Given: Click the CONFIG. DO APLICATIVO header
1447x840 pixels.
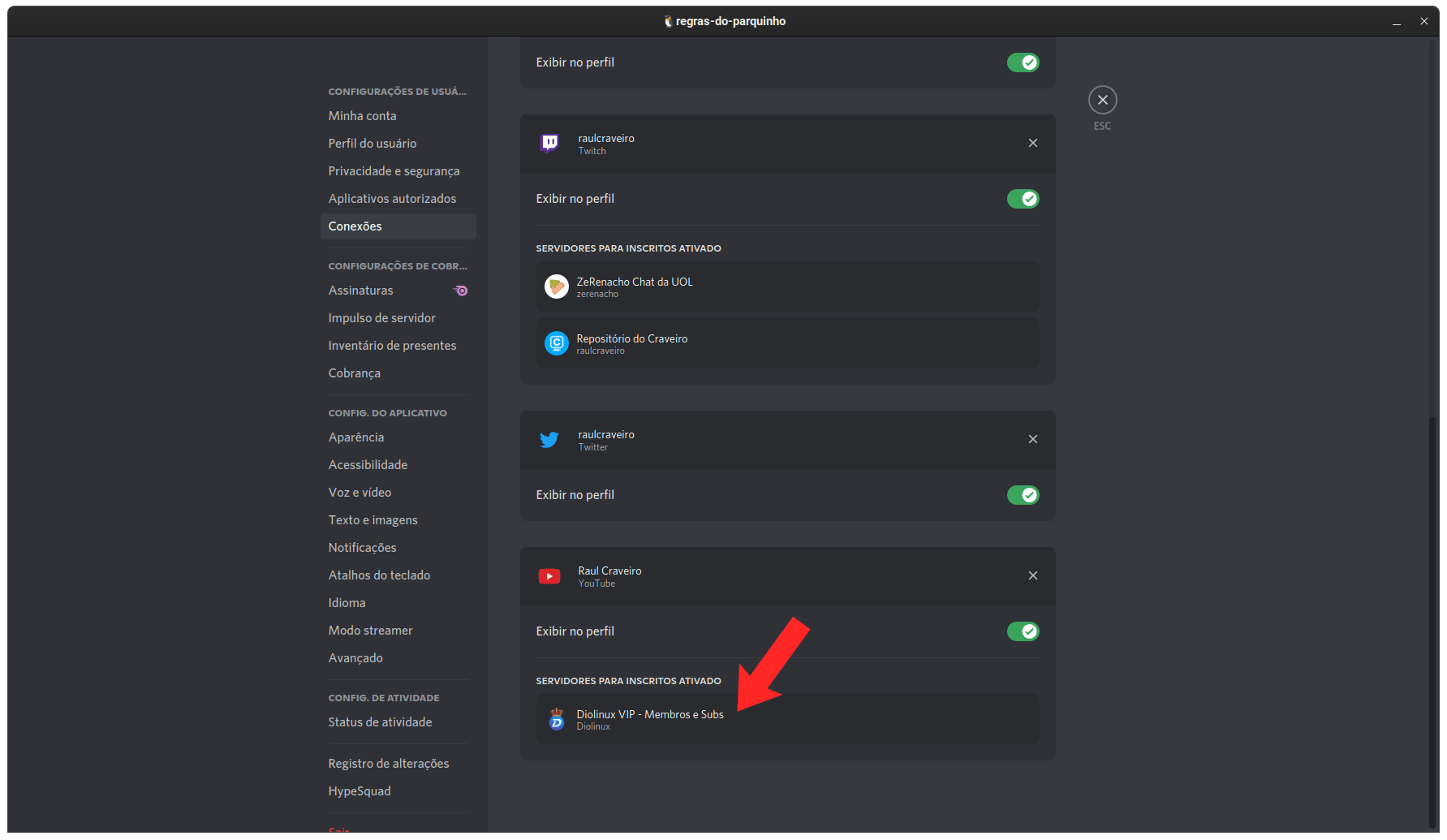Looking at the screenshot, I should [x=388, y=413].
